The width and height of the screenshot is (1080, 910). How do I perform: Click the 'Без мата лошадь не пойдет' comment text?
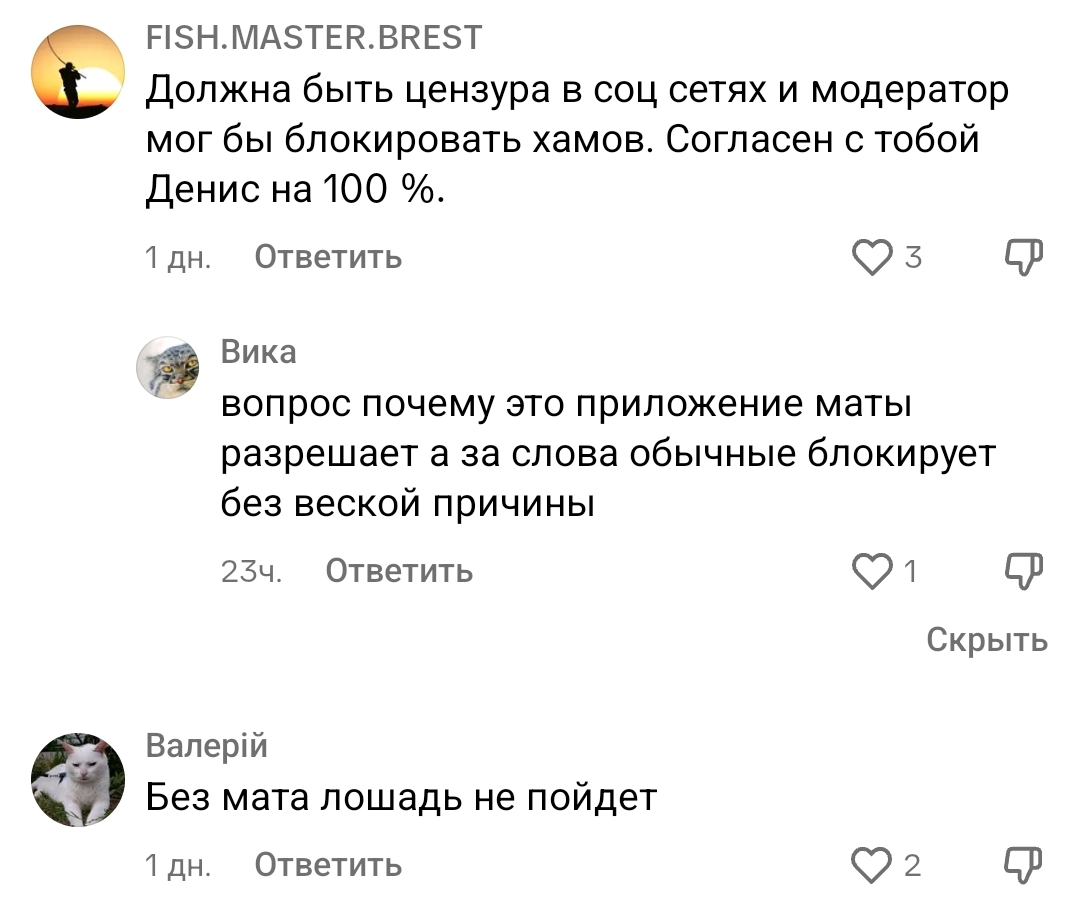pos(401,798)
